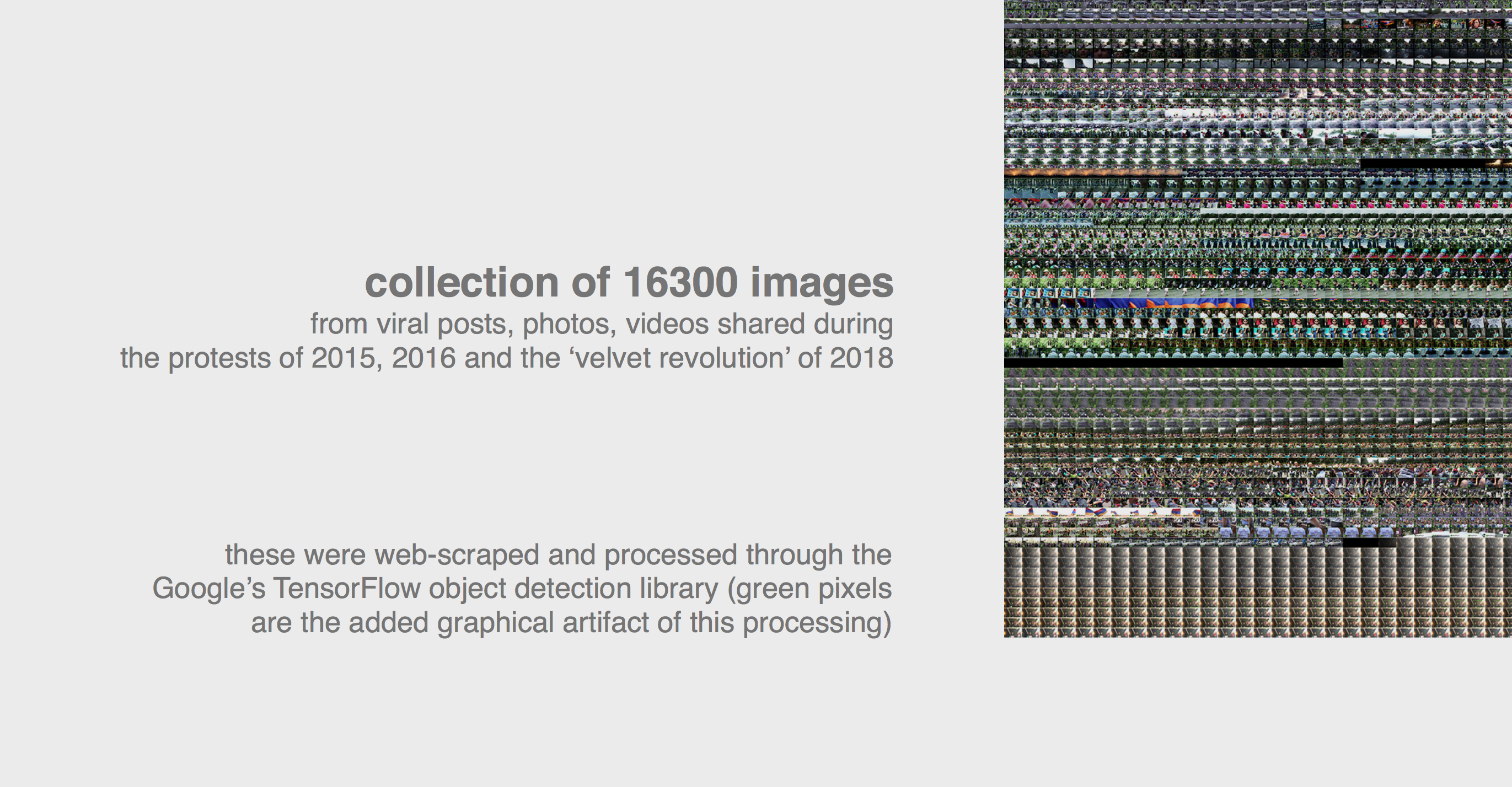Click the heading 'collection of 16300 images'
Image resolution: width=1512 pixels, height=787 pixels.
coord(628,283)
